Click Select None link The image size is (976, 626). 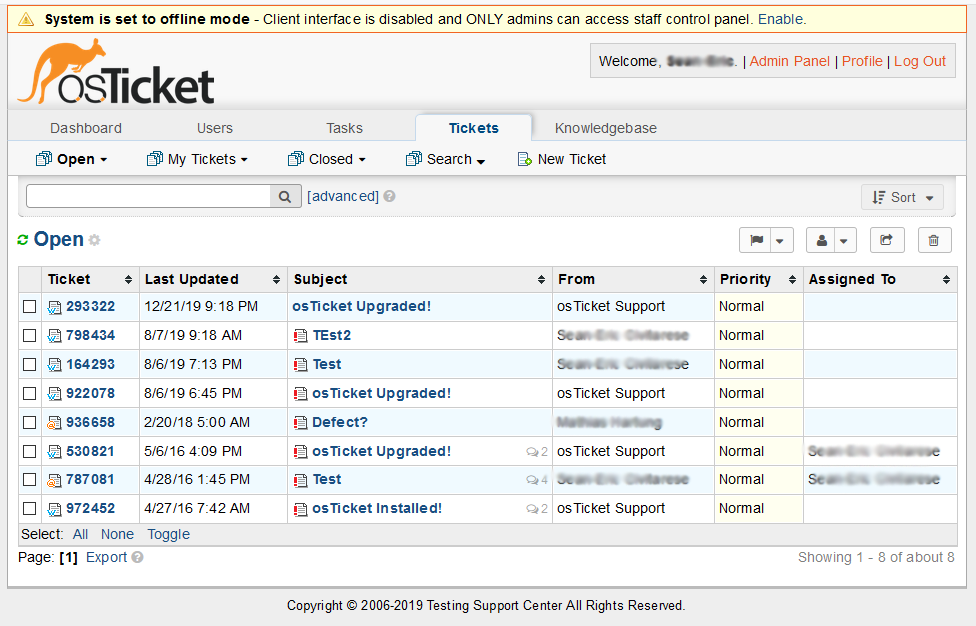click(x=117, y=535)
